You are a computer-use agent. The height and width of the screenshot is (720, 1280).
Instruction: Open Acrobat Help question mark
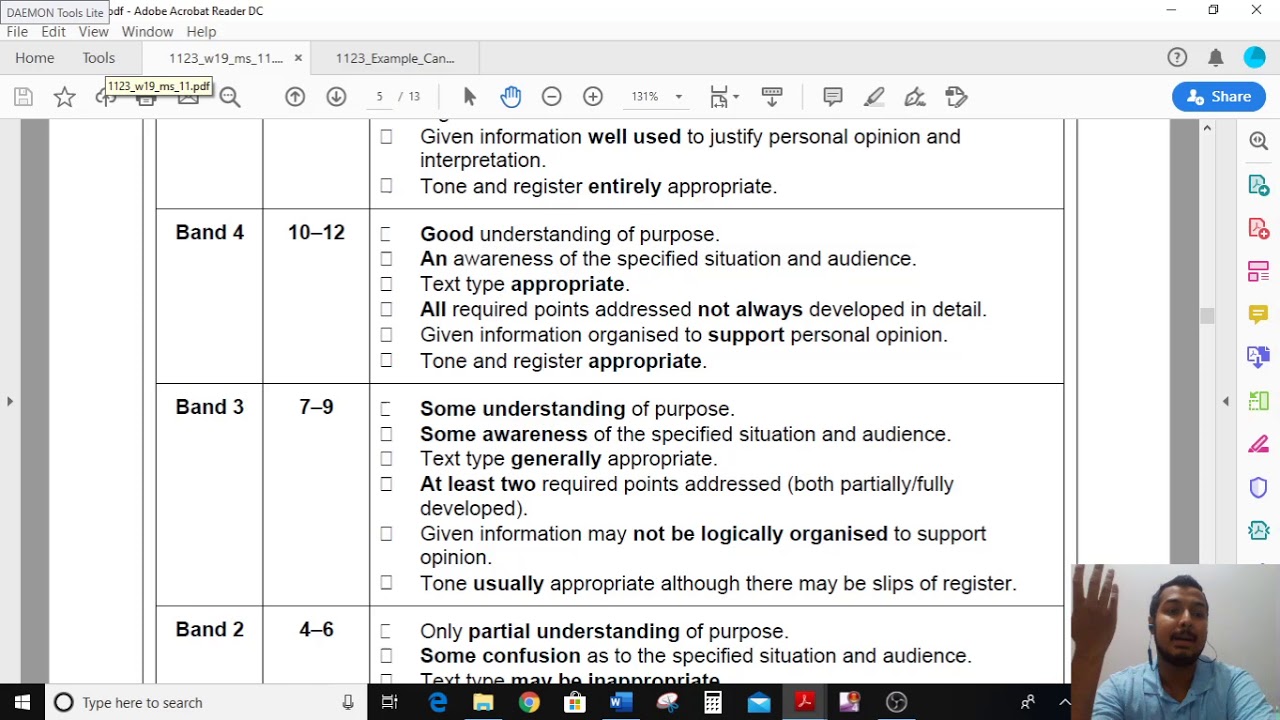pyautogui.click(x=1177, y=58)
